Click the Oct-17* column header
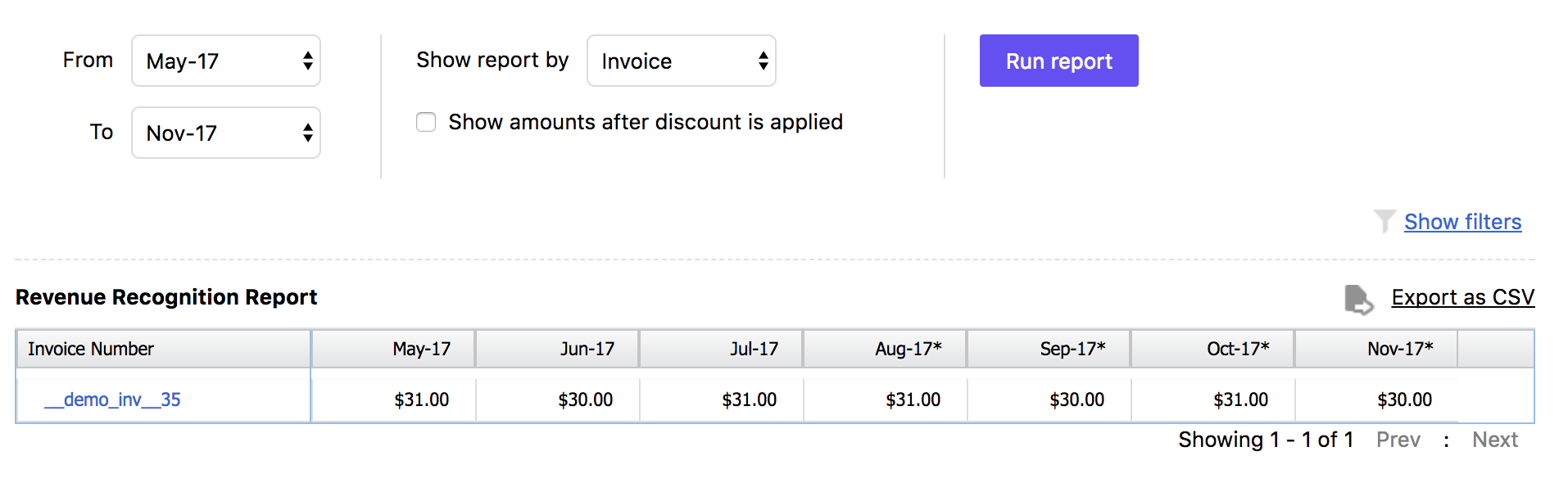 click(x=1237, y=349)
